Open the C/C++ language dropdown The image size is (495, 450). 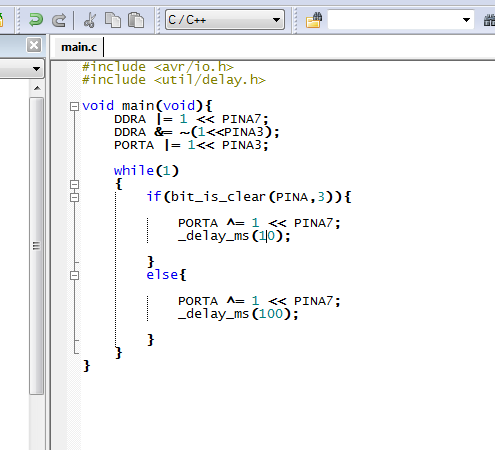[225, 20]
